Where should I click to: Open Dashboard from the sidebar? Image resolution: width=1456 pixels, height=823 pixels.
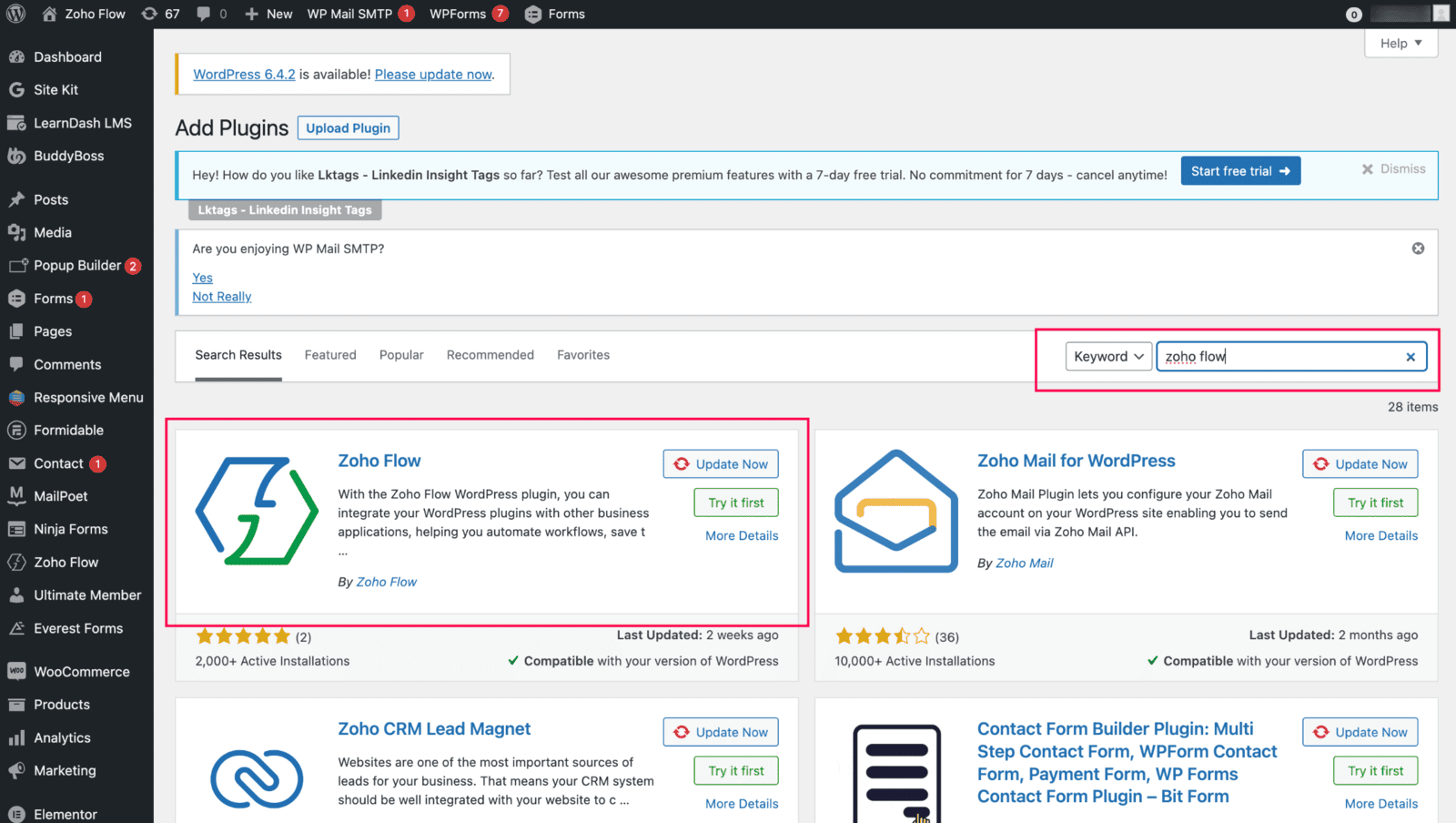tap(68, 56)
